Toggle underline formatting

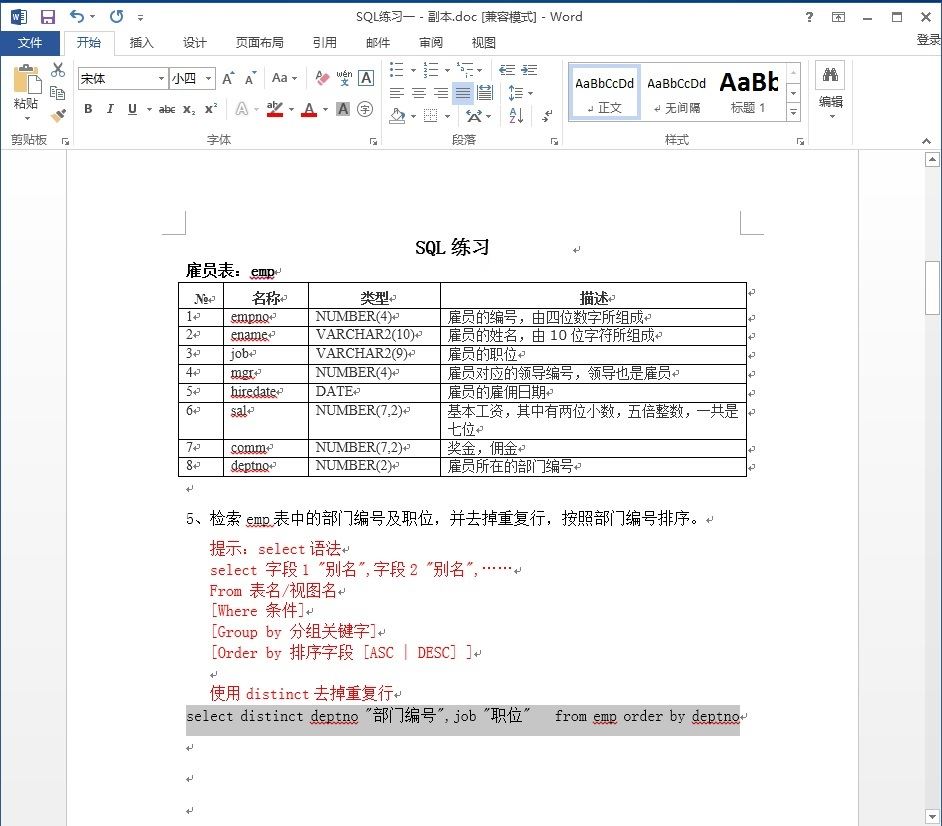point(132,109)
